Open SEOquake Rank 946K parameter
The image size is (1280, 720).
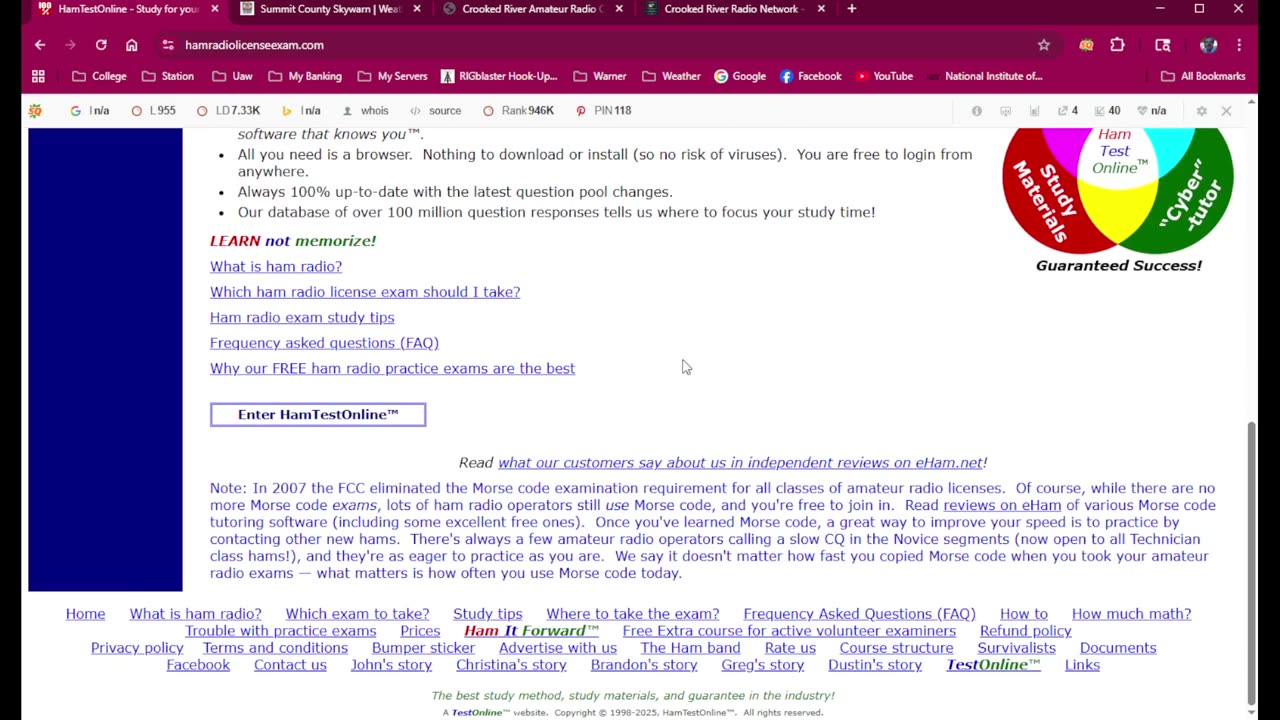pos(518,111)
